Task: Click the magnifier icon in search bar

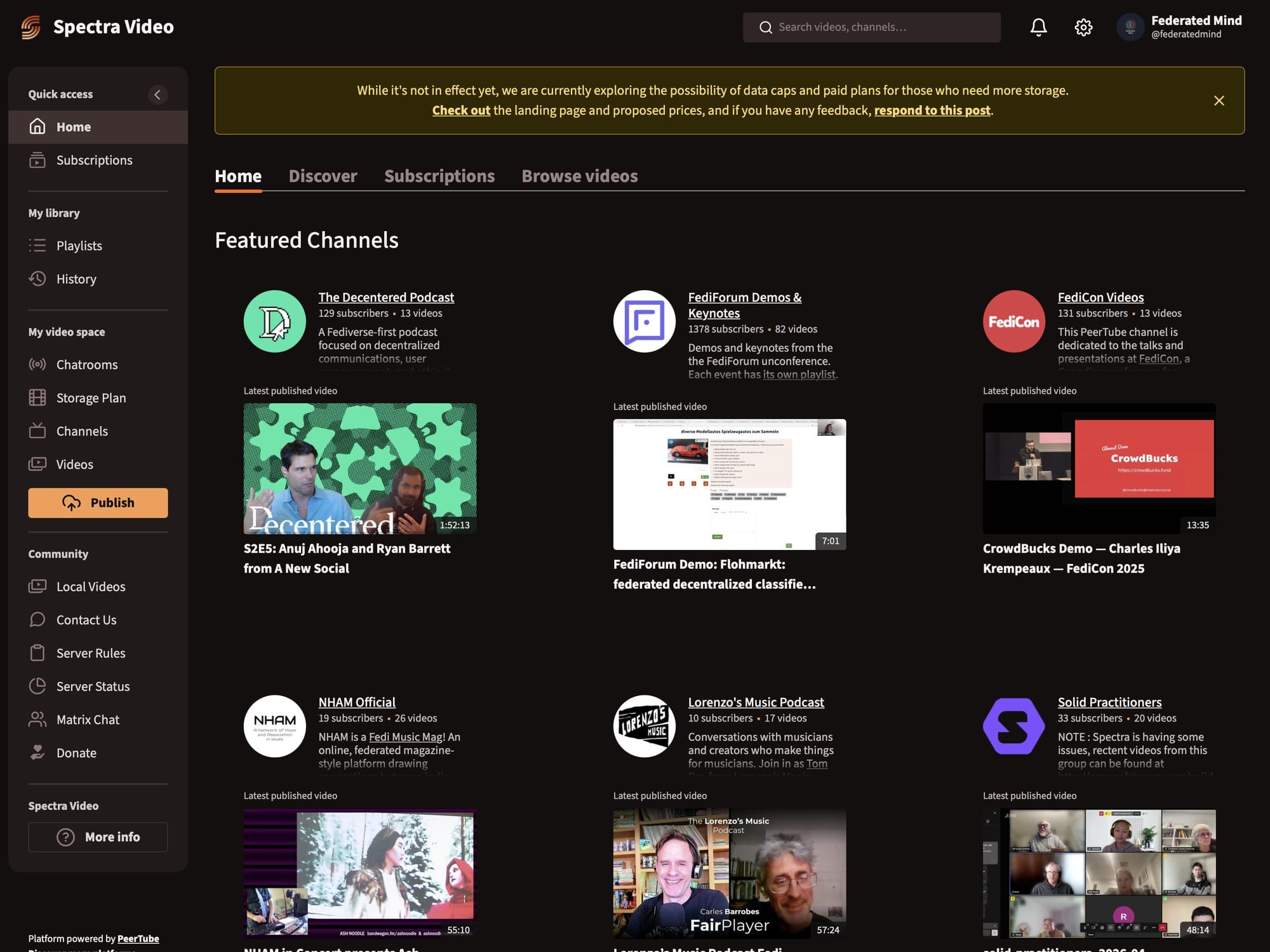Action: tap(766, 27)
